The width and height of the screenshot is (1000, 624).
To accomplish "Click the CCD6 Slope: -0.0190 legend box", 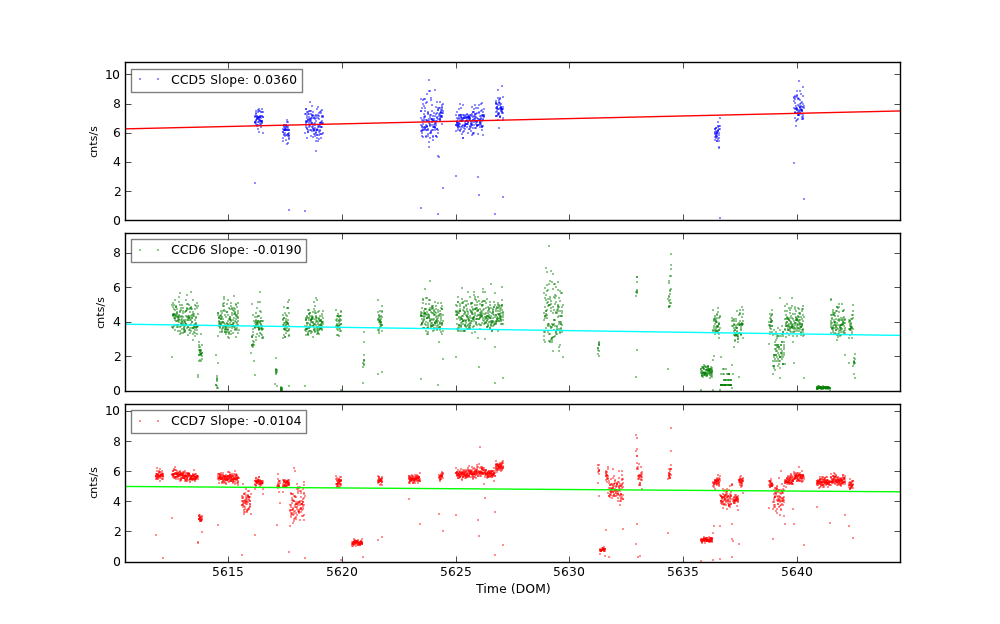I will (218, 250).
